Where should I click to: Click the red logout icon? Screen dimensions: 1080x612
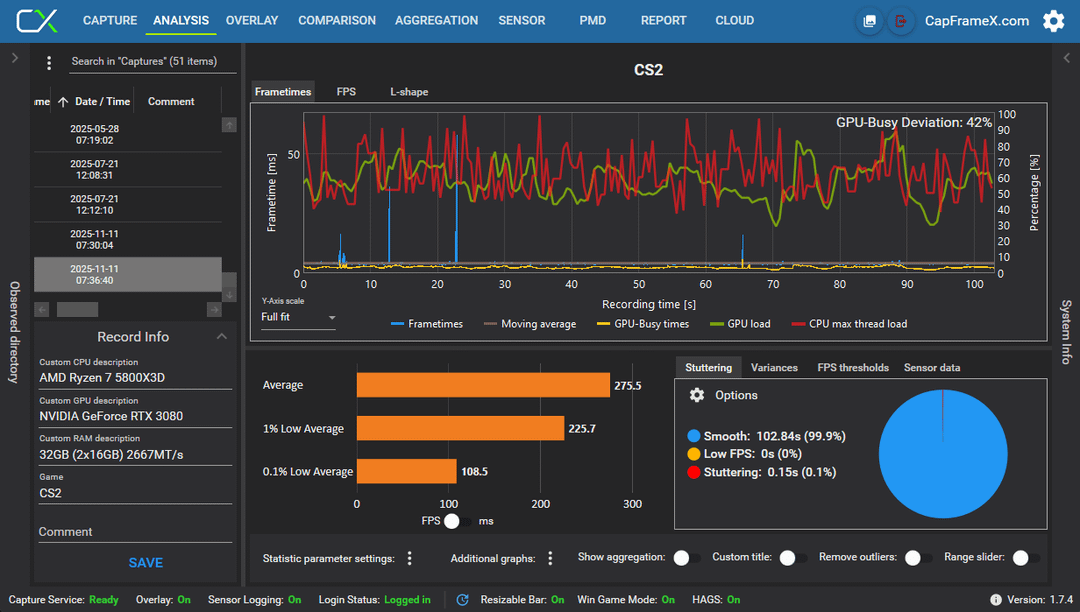coord(900,21)
